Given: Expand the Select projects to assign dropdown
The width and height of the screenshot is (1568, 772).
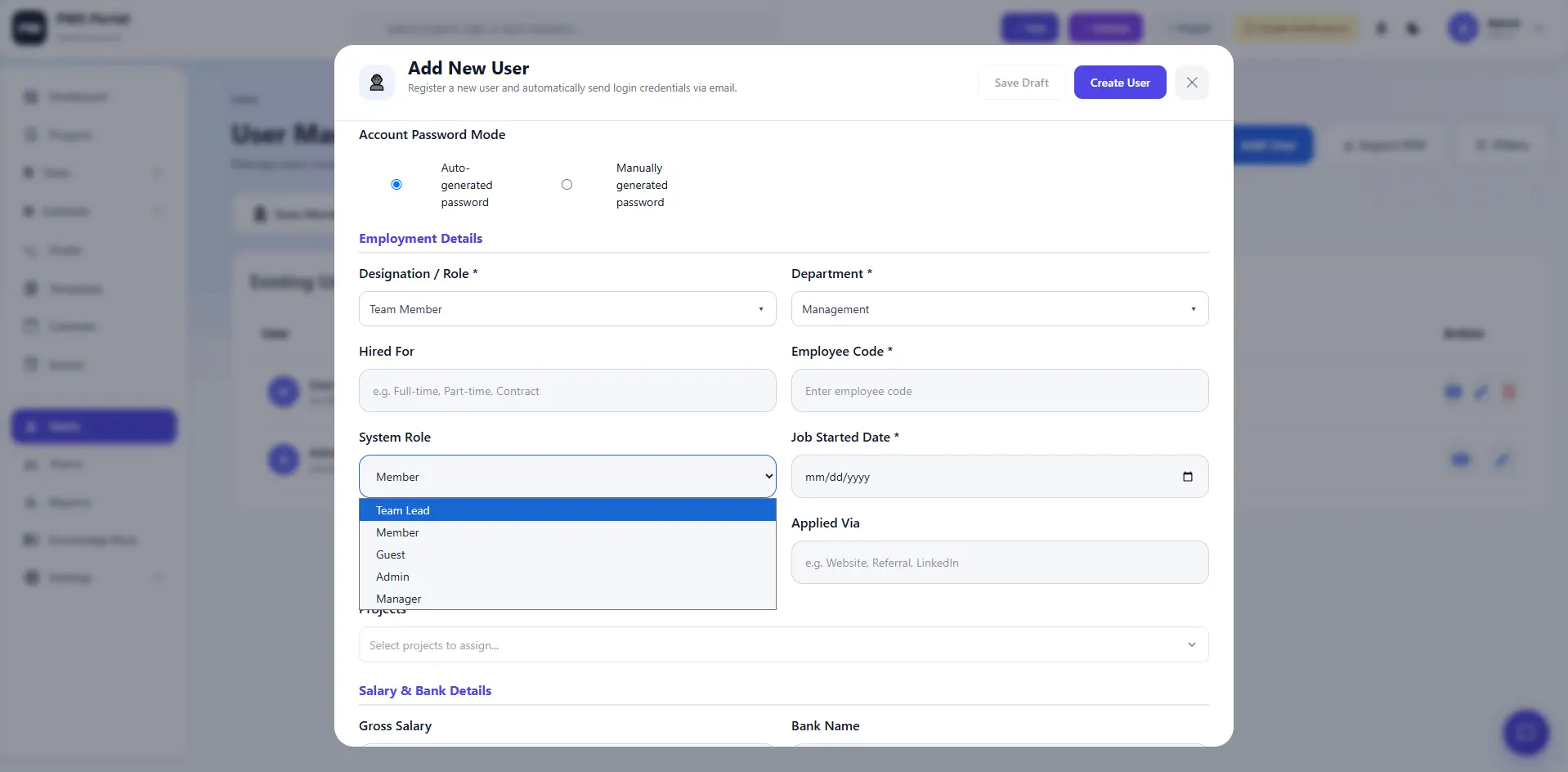Looking at the screenshot, I should 783,645.
